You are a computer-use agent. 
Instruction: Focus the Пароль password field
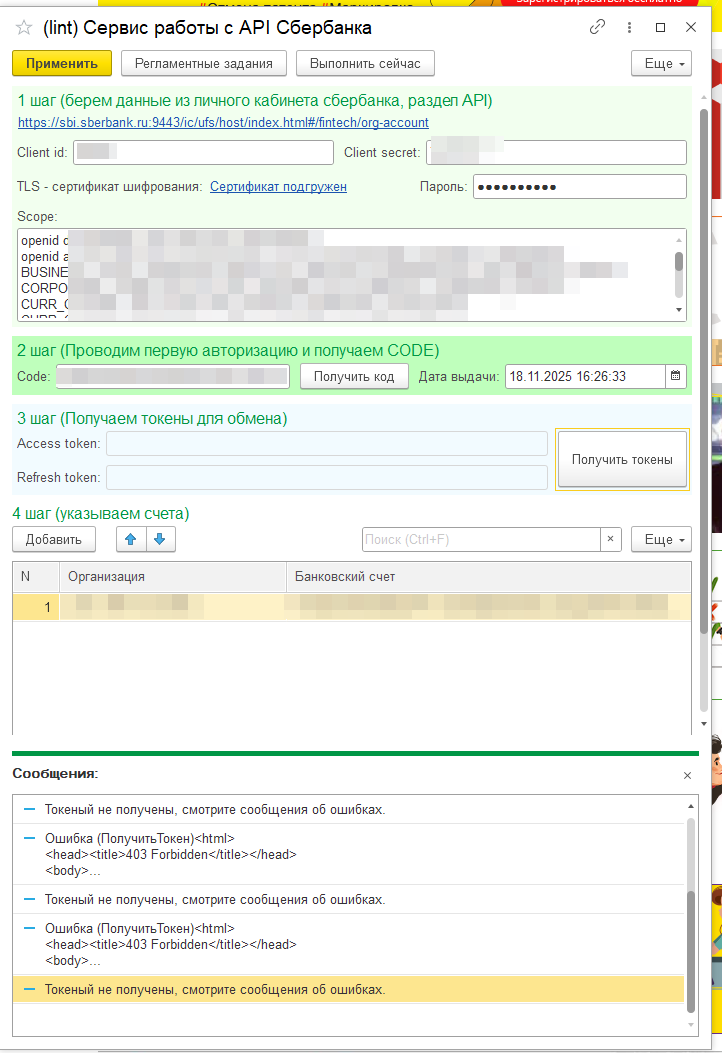click(580, 187)
